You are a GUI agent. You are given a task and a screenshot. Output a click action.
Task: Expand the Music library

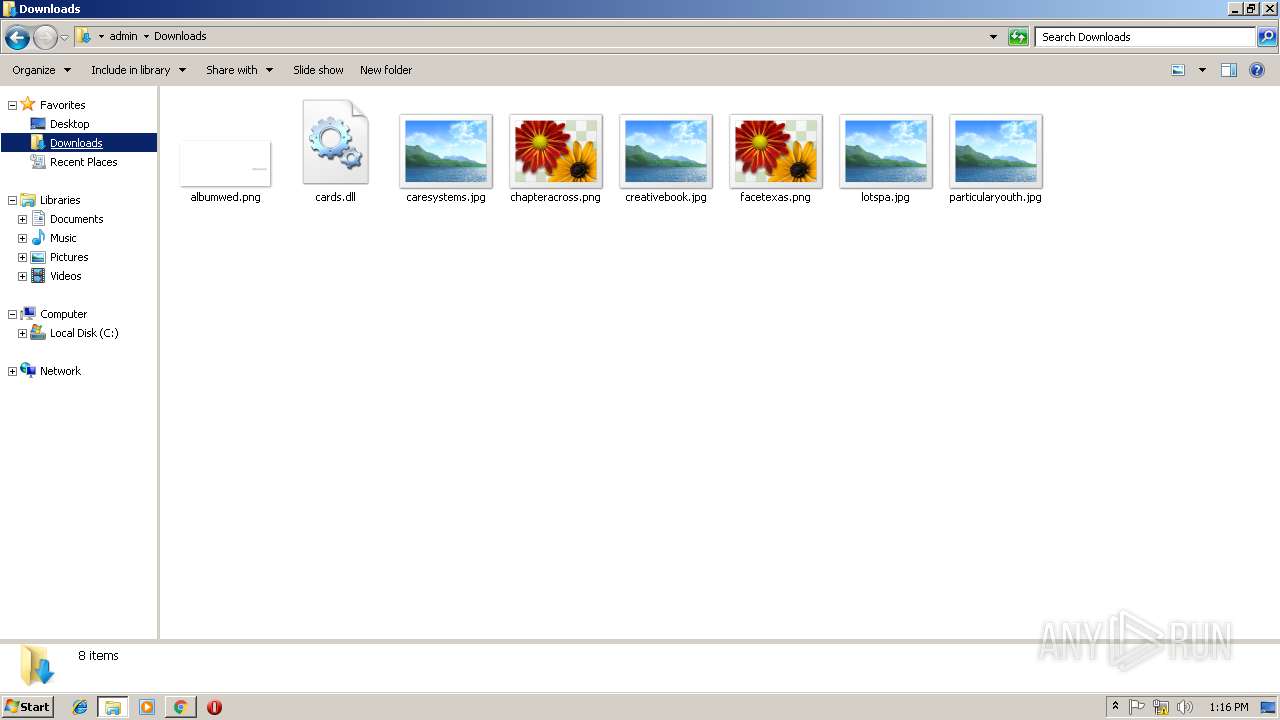point(22,238)
